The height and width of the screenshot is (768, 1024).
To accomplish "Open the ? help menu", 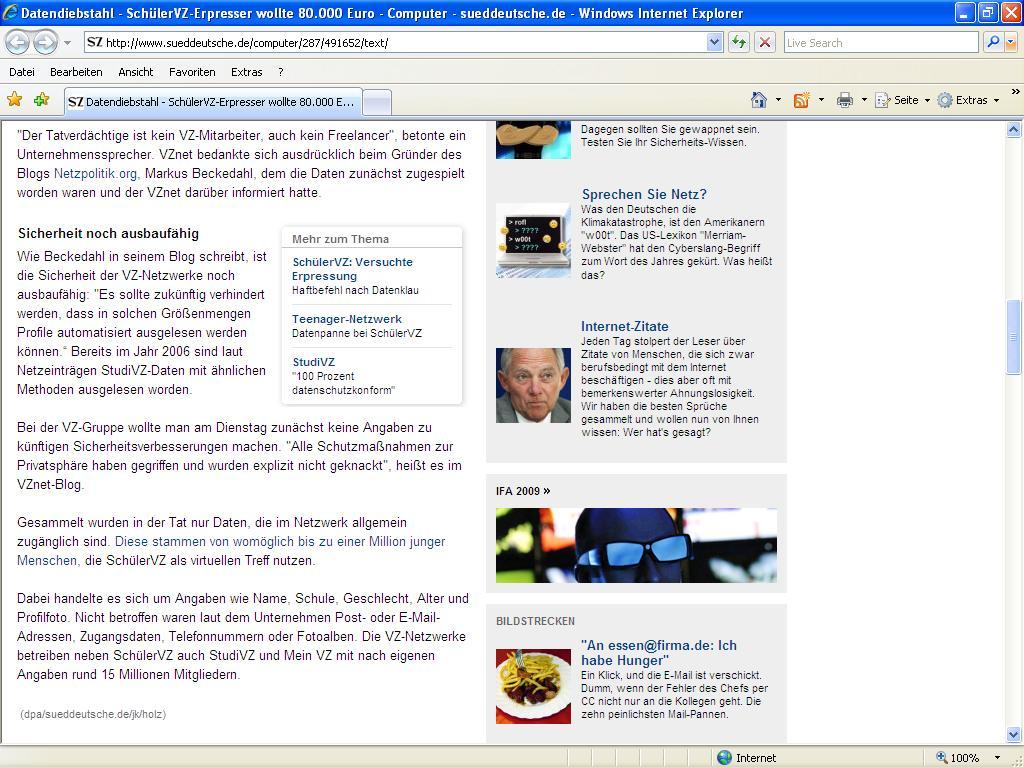I will 280,72.
